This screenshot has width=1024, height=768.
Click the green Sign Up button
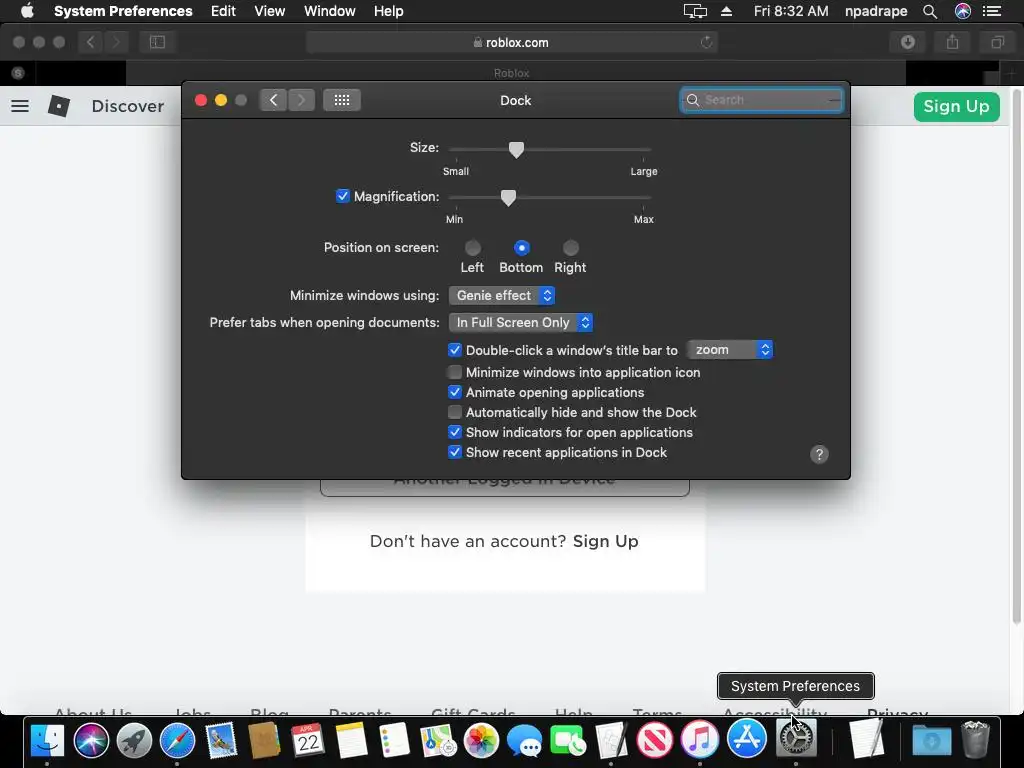956,106
